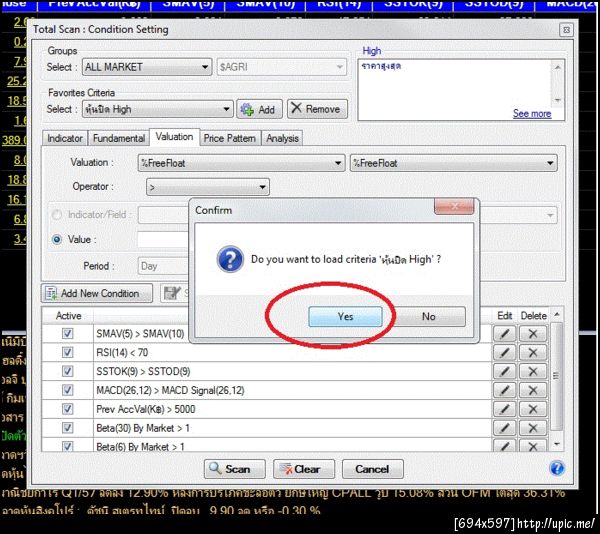
Task: Open the second %FreeFloat dropdown
Action: click(x=453, y=163)
